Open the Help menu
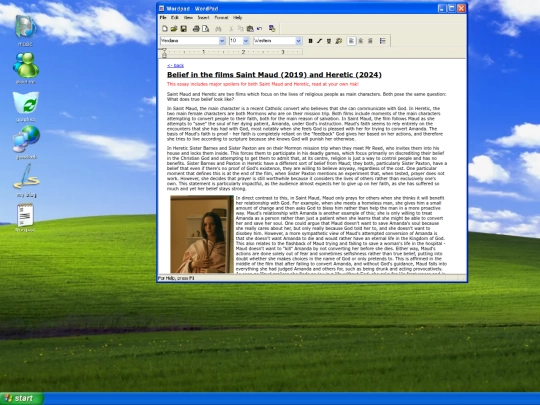 (x=238, y=18)
